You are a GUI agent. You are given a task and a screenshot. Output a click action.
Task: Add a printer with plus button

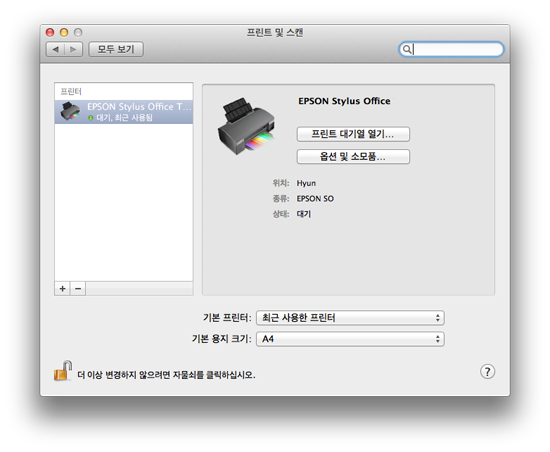tap(62, 289)
